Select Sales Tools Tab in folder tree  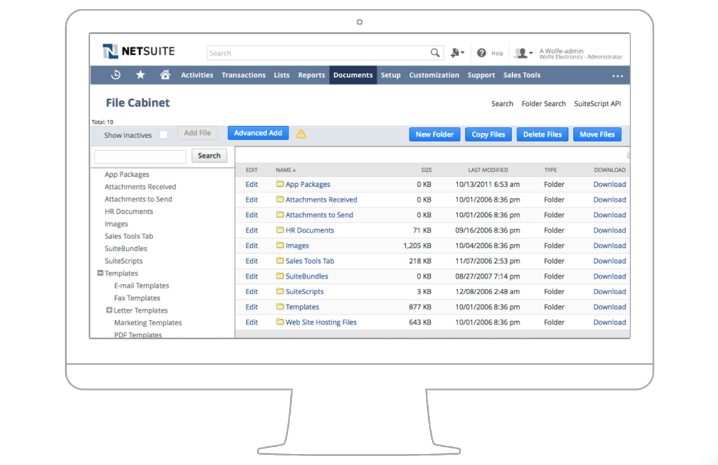pos(129,236)
